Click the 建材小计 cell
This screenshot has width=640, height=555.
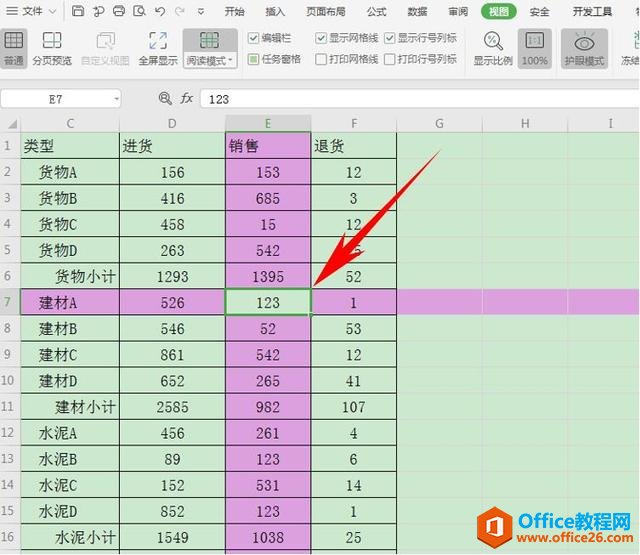pos(70,407)
